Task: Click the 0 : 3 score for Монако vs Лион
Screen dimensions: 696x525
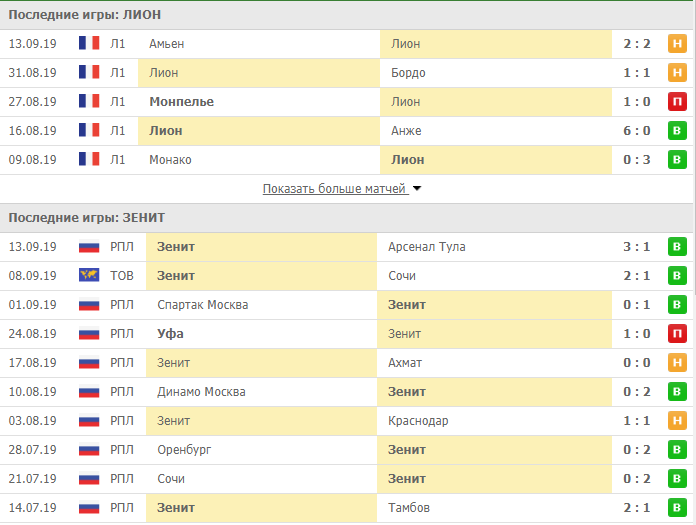Action: pos(637,159)
